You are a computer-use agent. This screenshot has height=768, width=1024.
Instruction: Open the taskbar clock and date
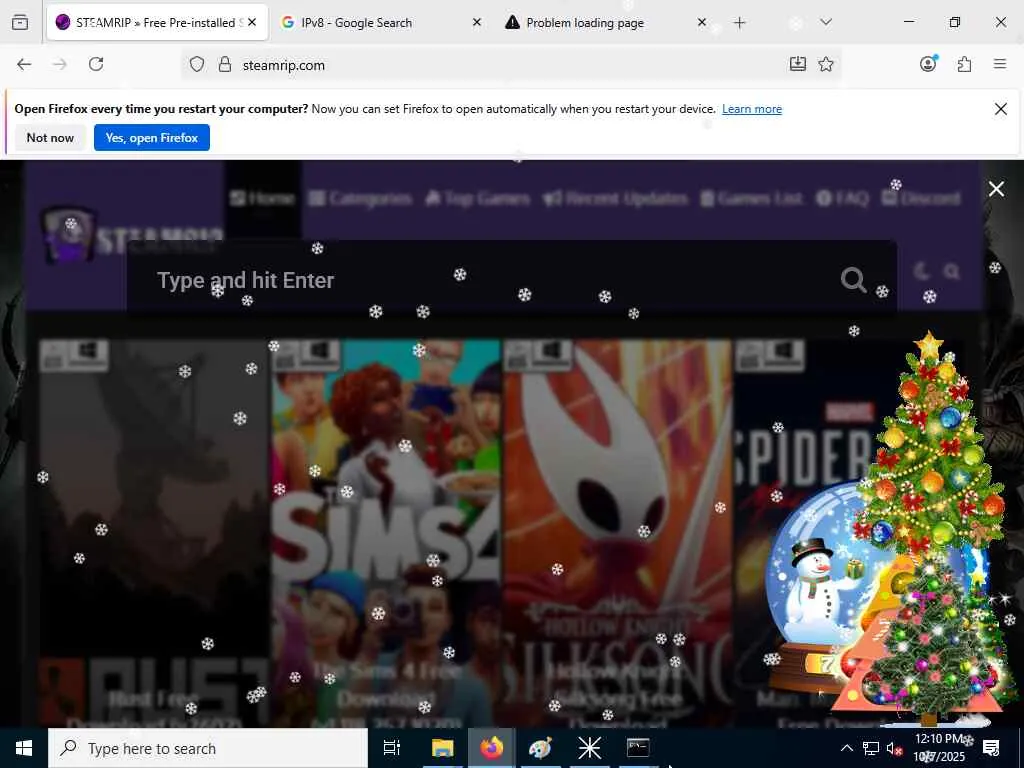tap(940, 748)
